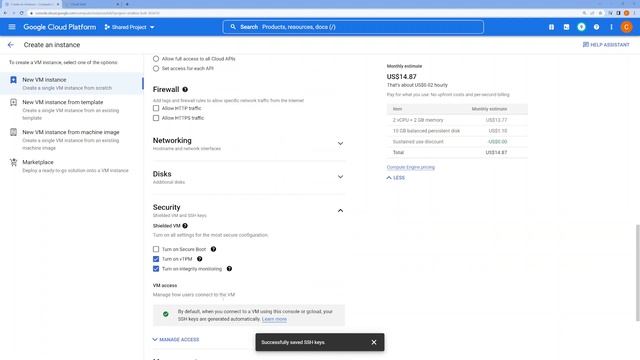Open the Integrity Monitoring help icon

click(x=229, y=269)
